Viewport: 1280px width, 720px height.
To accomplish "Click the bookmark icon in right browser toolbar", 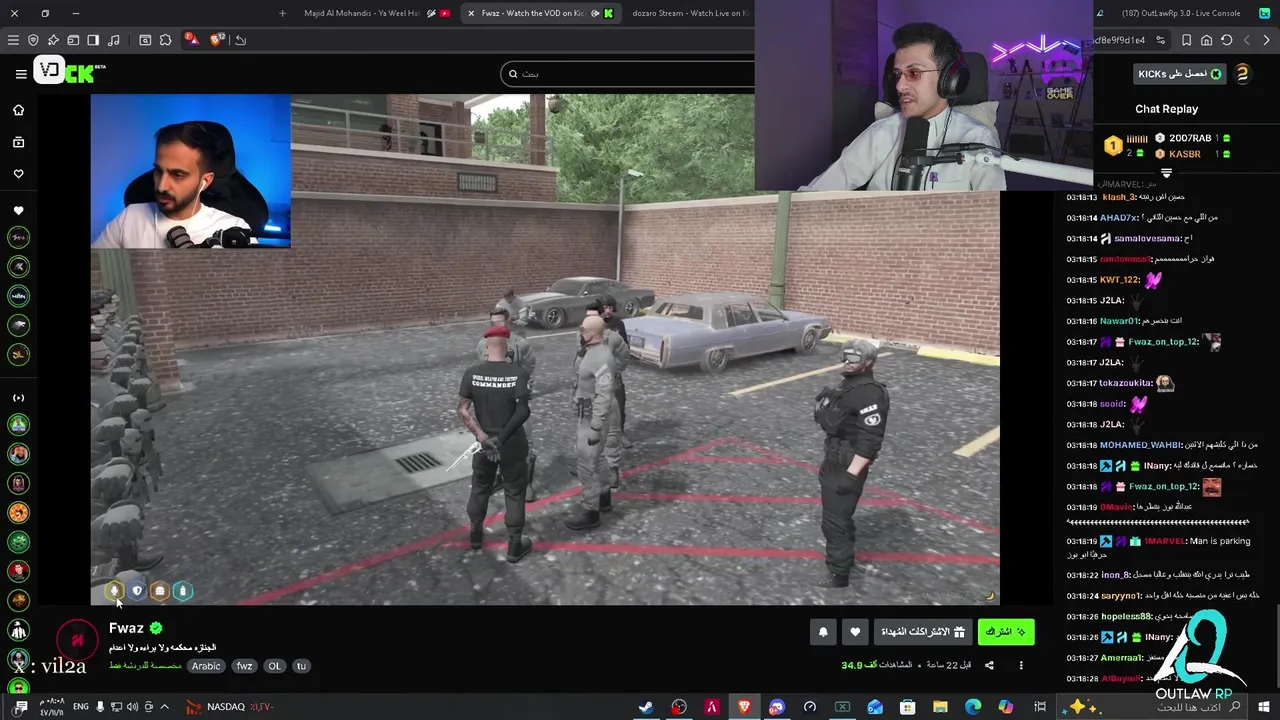I will click(1186, 40).
